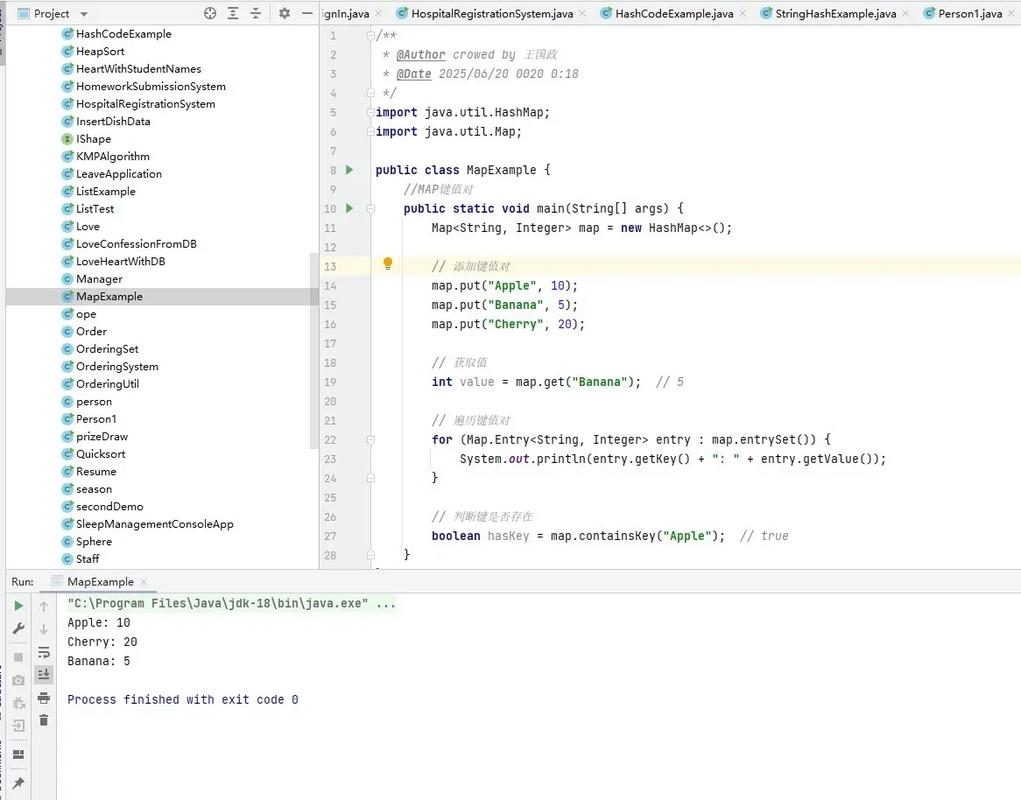Click the Love class icon in tree

coord(67,227)
